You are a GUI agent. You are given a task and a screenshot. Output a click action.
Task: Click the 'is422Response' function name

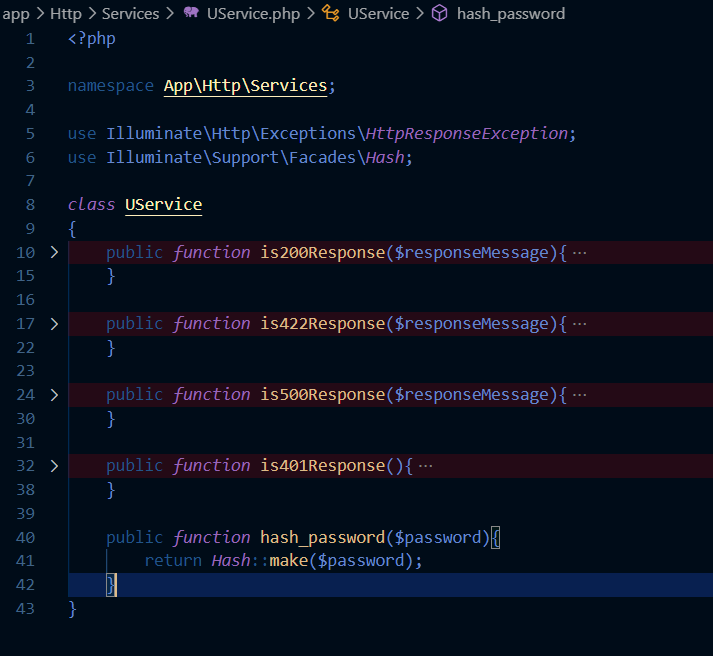(x=322, y=324)
